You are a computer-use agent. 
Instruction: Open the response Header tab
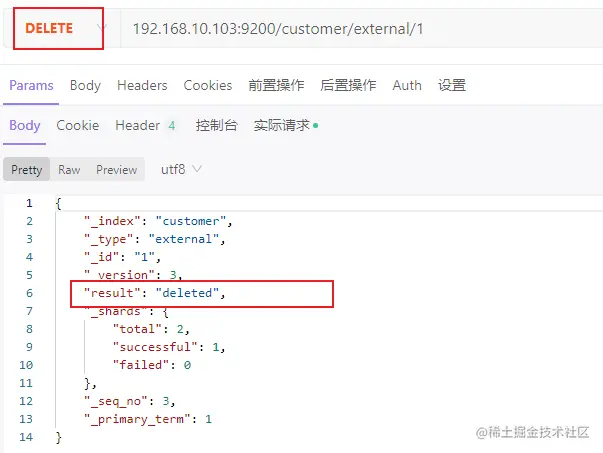[145, 125]
